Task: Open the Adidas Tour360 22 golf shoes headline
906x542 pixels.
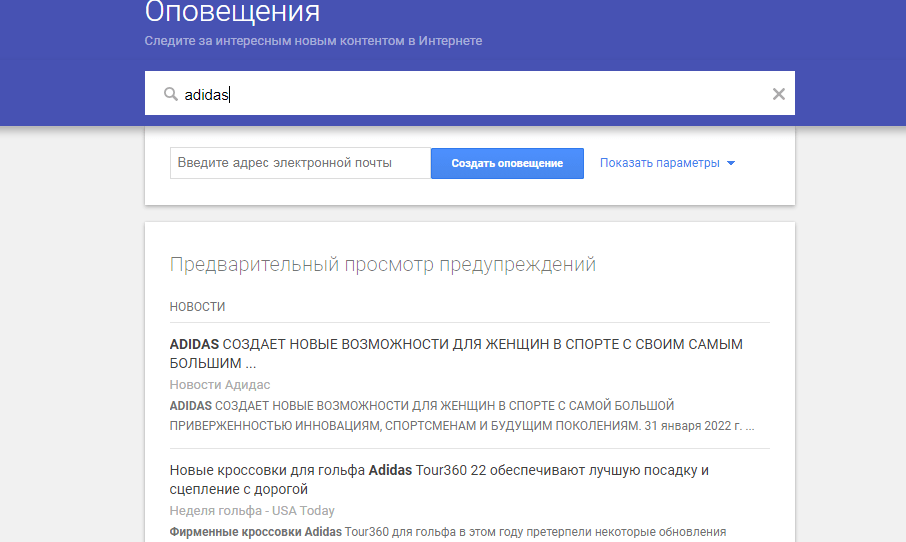Action: [439, 479]
